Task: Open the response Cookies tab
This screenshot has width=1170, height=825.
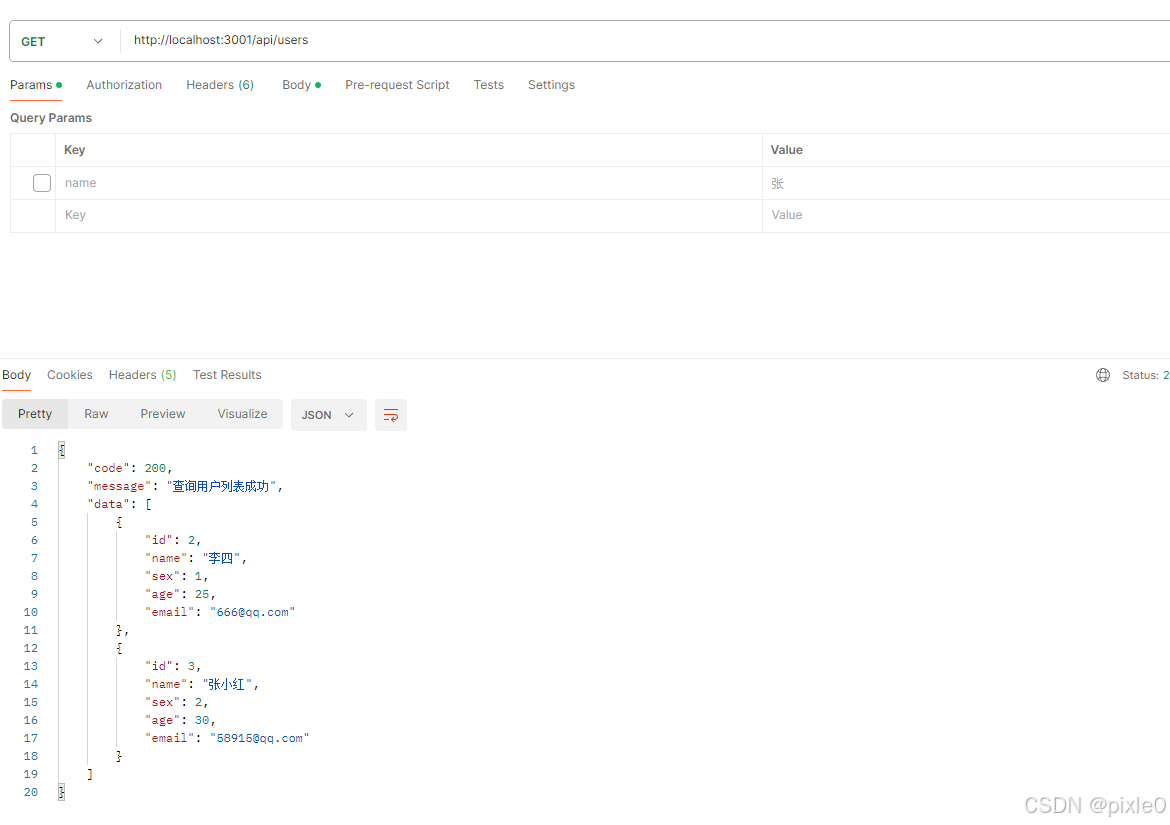Action: (x=69, y=375)
